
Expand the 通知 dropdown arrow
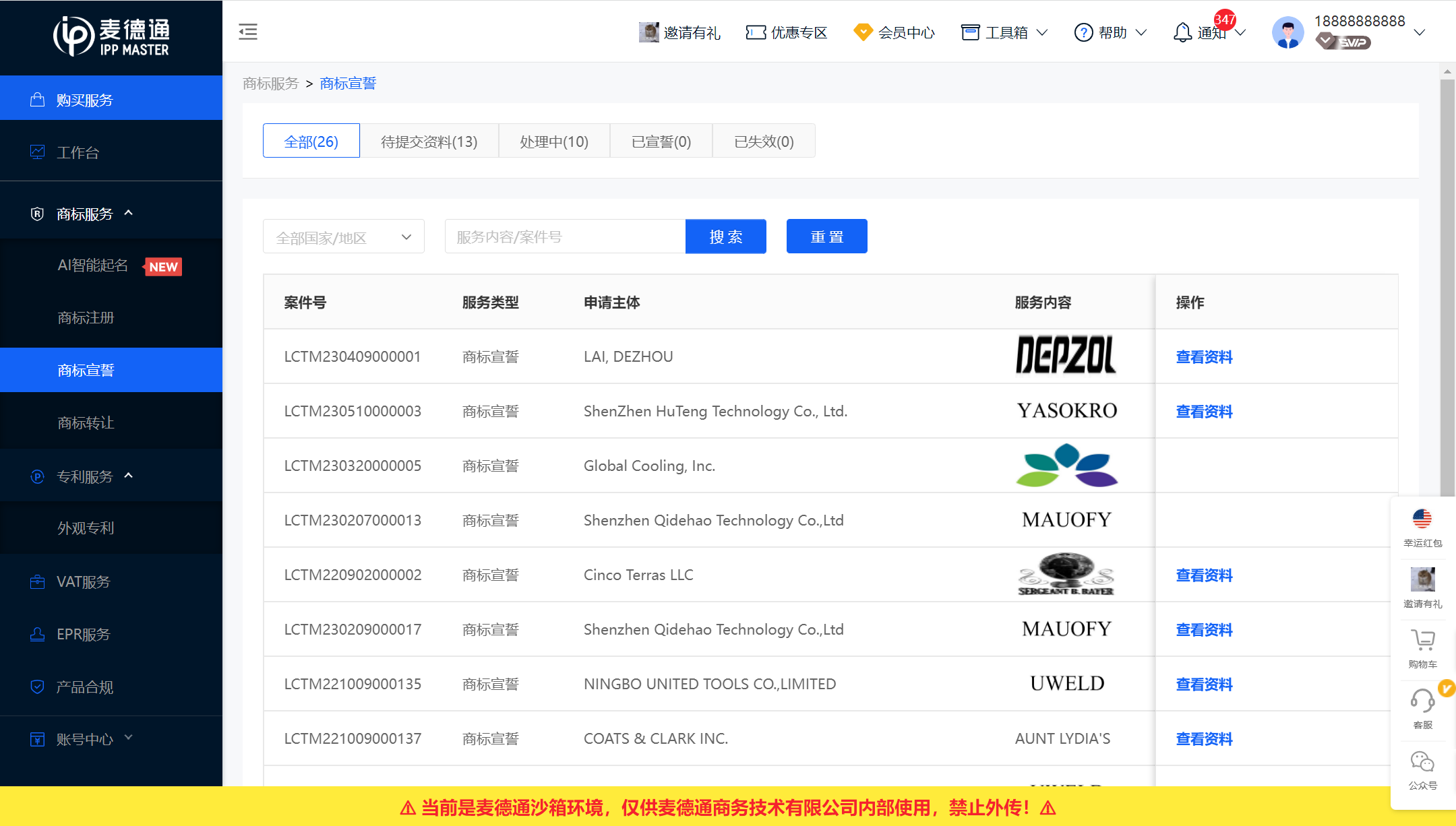[1240, 32]
